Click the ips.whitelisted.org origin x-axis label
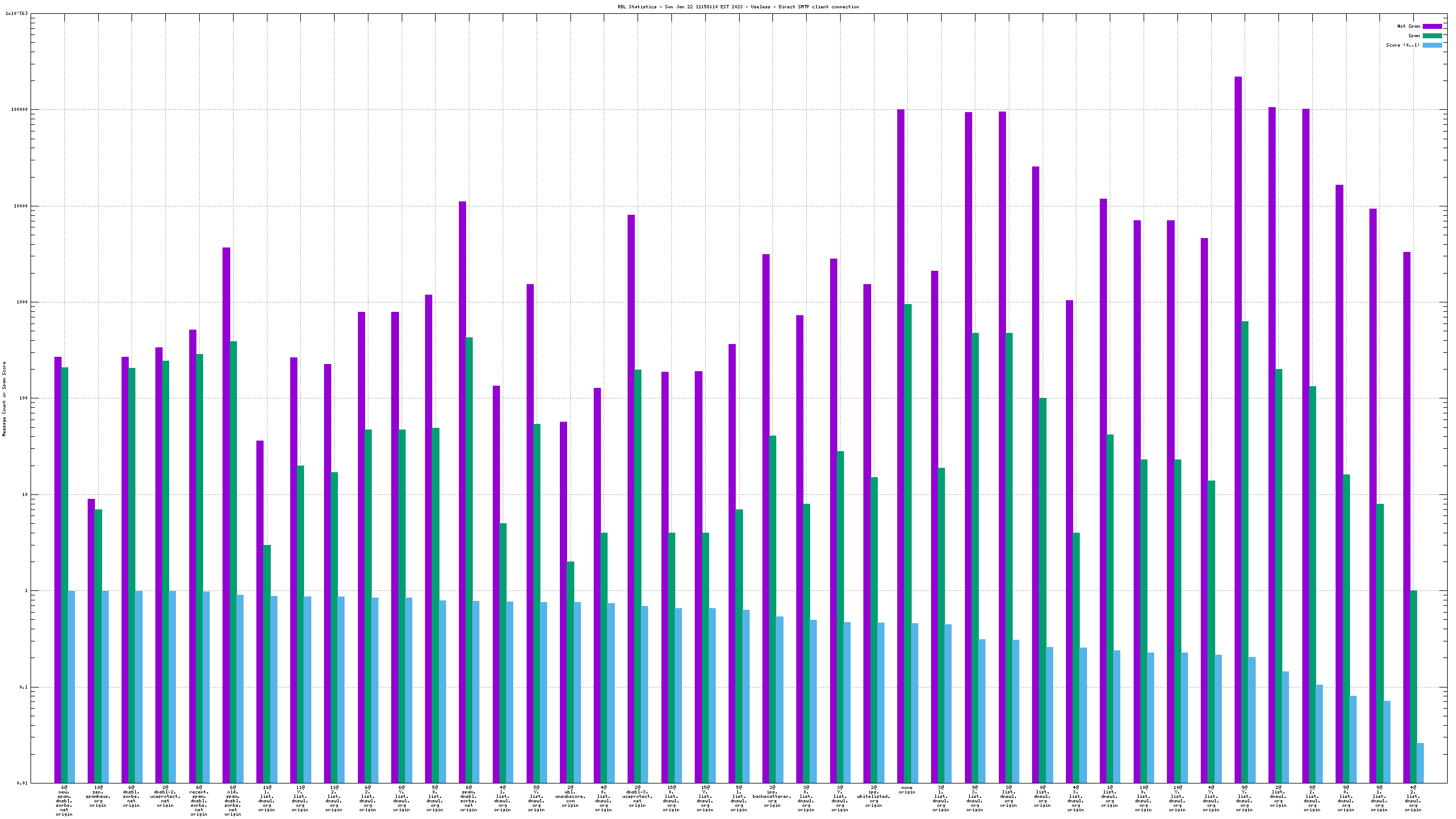This screenshot has width=1456, height=819. (873, 796)
